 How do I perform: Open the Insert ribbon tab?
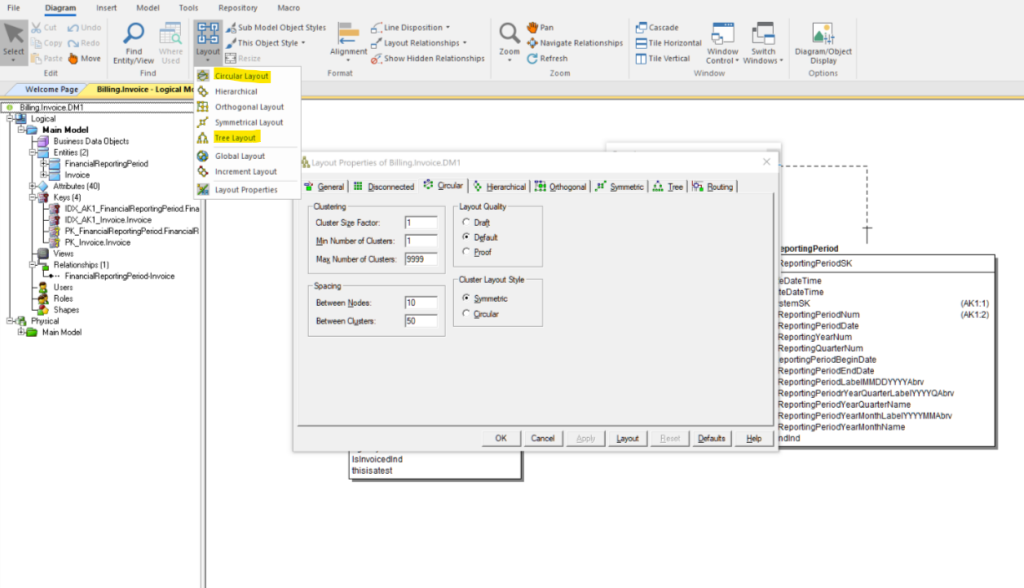(106, 8)
